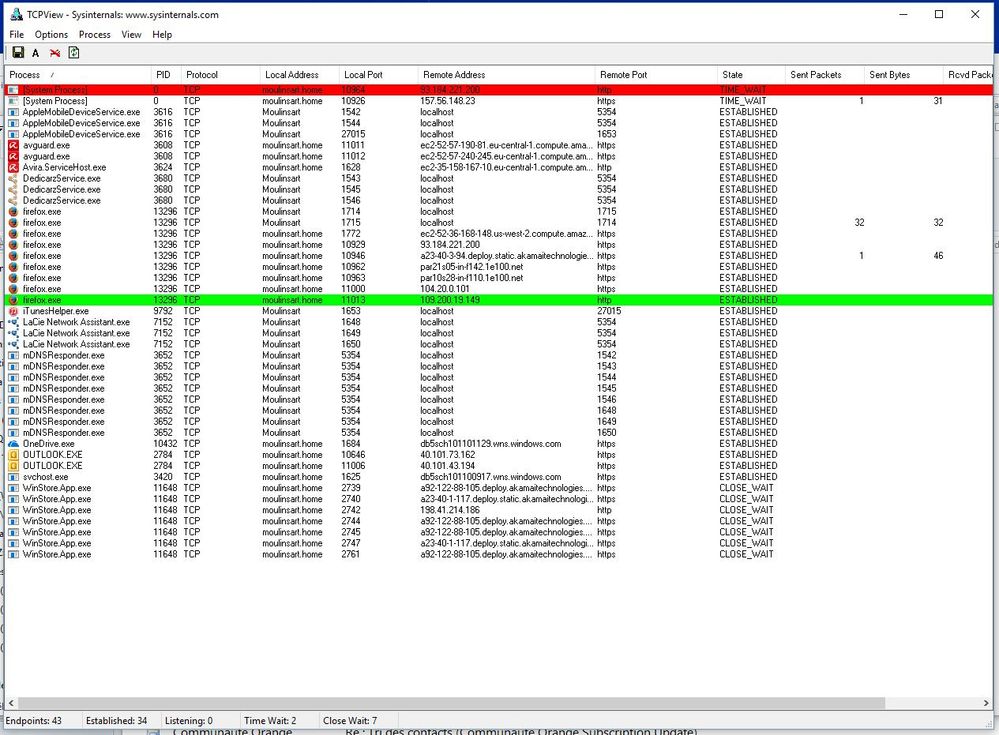This screenshot has height=735, width=999.
Task: Sort by the Sent Bytes column header
Action: (x=903, y=75)
